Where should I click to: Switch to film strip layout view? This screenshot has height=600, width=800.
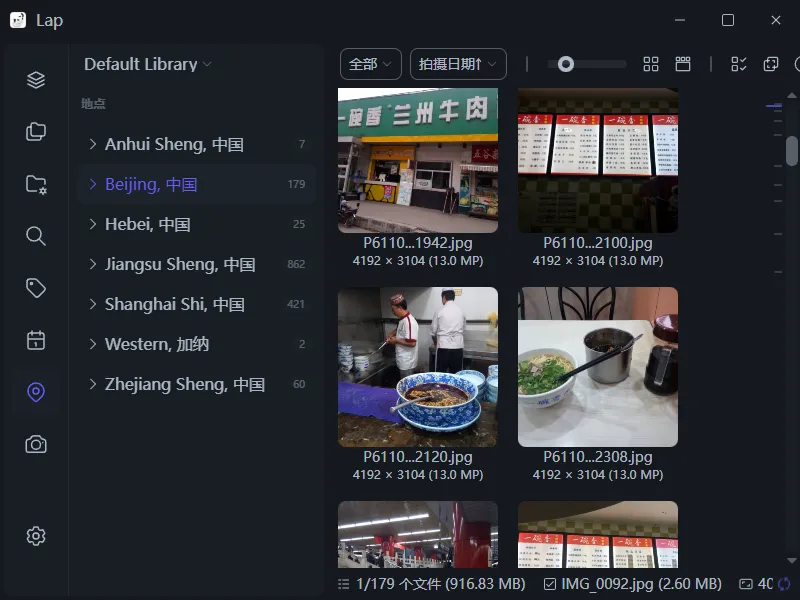683,64
